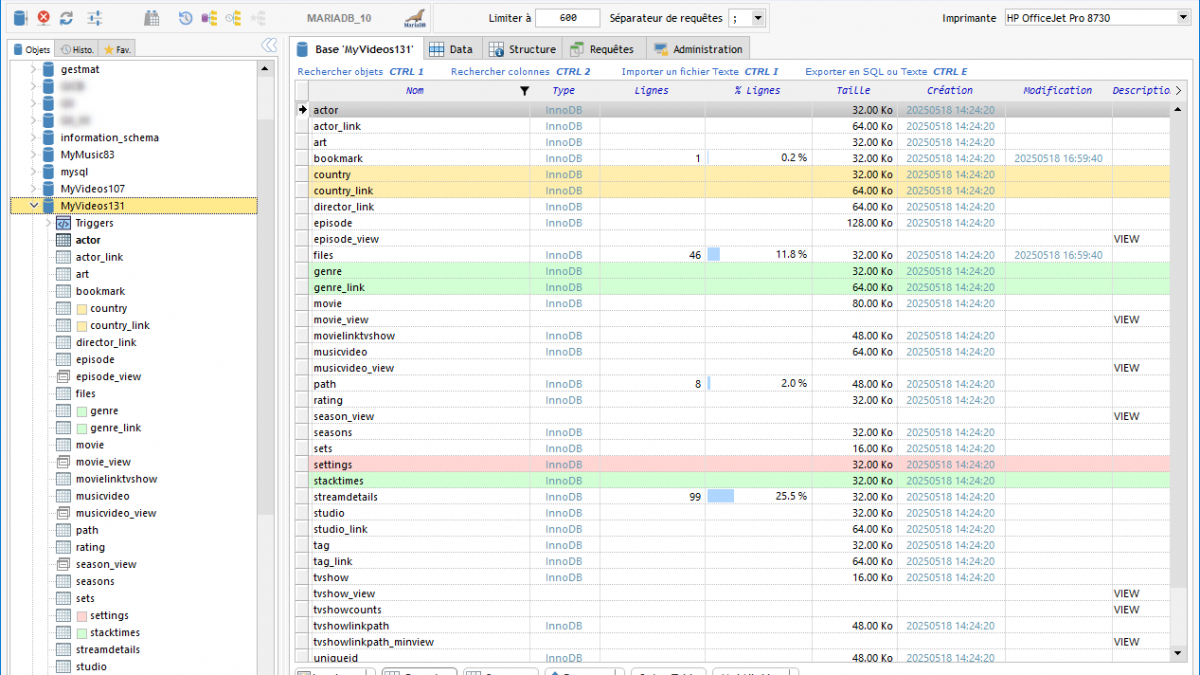
Task: Collapse the left panel with double chevron
Action: (x=268, y=46)
